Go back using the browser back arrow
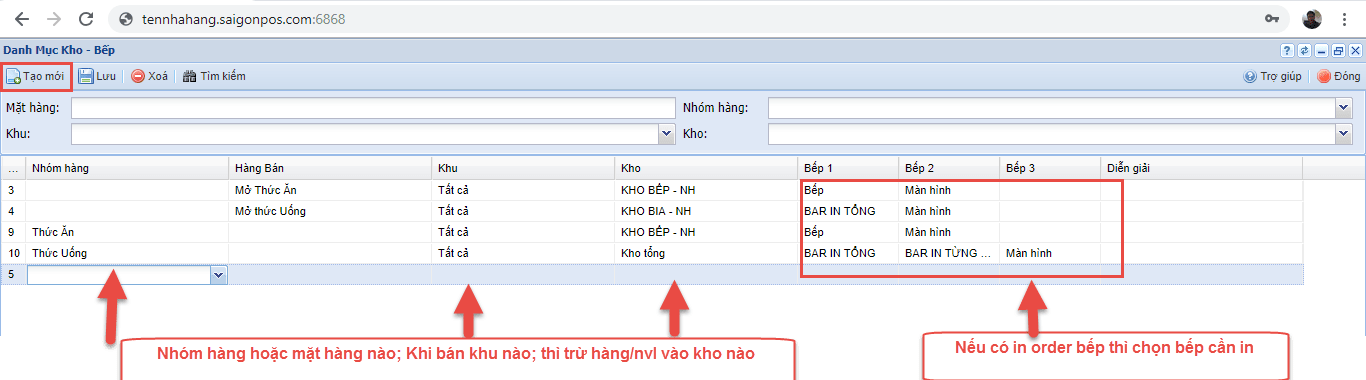 21,18
